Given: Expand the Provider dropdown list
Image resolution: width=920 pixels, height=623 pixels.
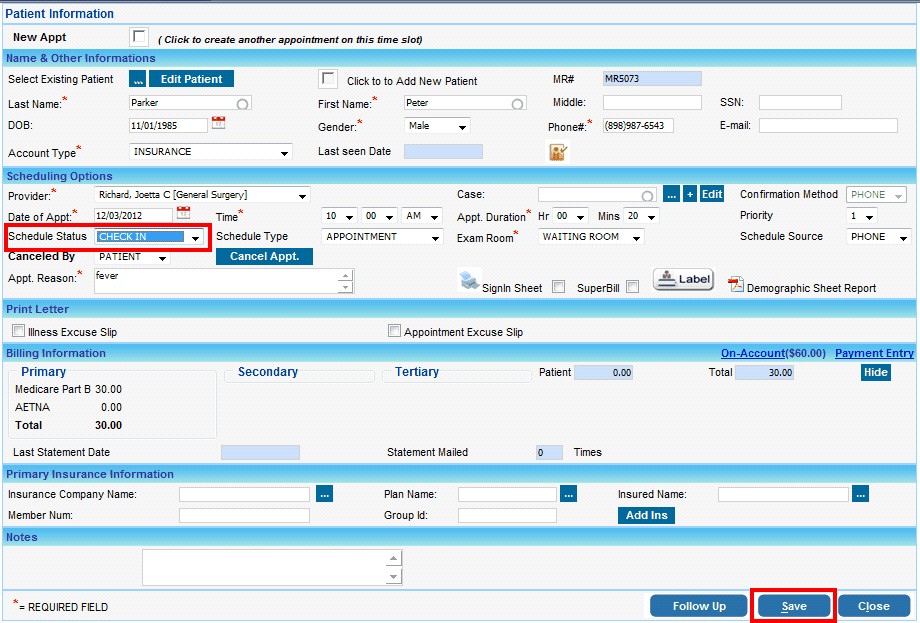Looking at the screenshot, I should pyautogui.click(x=302, y=195).
